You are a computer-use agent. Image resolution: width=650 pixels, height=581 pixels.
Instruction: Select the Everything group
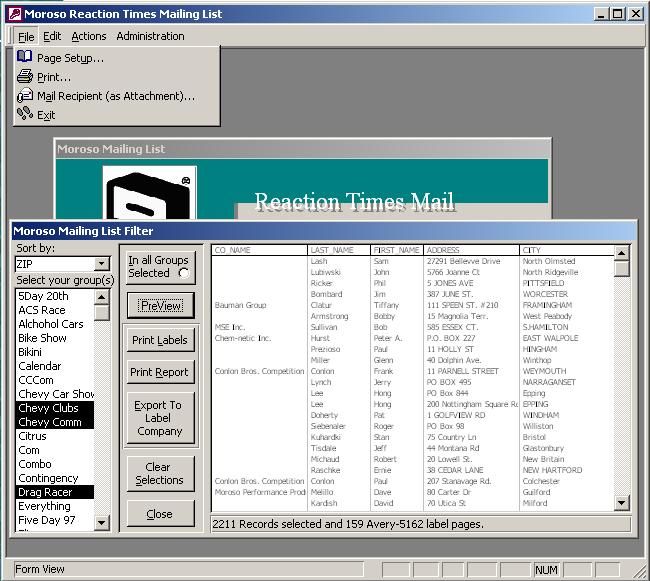[x=56, y=506]
